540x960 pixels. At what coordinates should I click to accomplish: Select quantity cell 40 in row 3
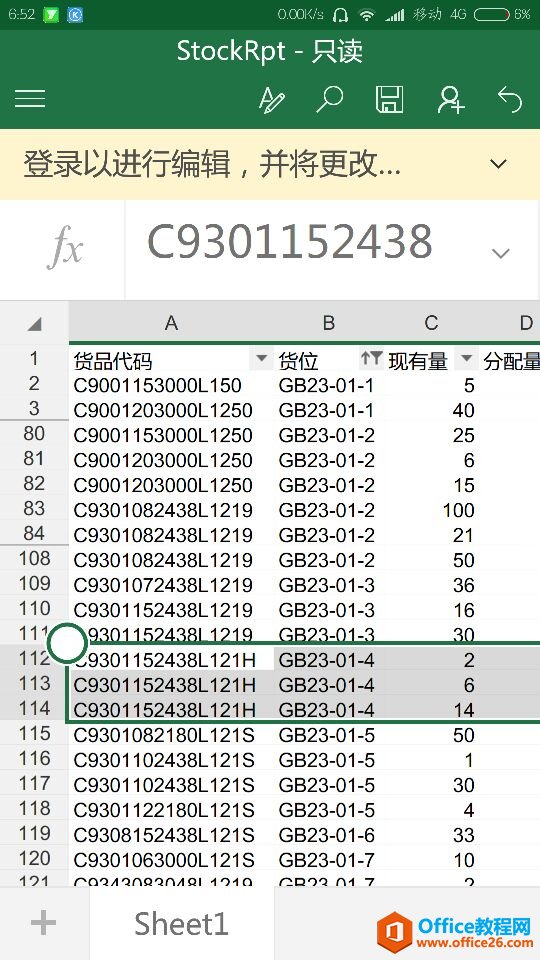pos(432,411)
